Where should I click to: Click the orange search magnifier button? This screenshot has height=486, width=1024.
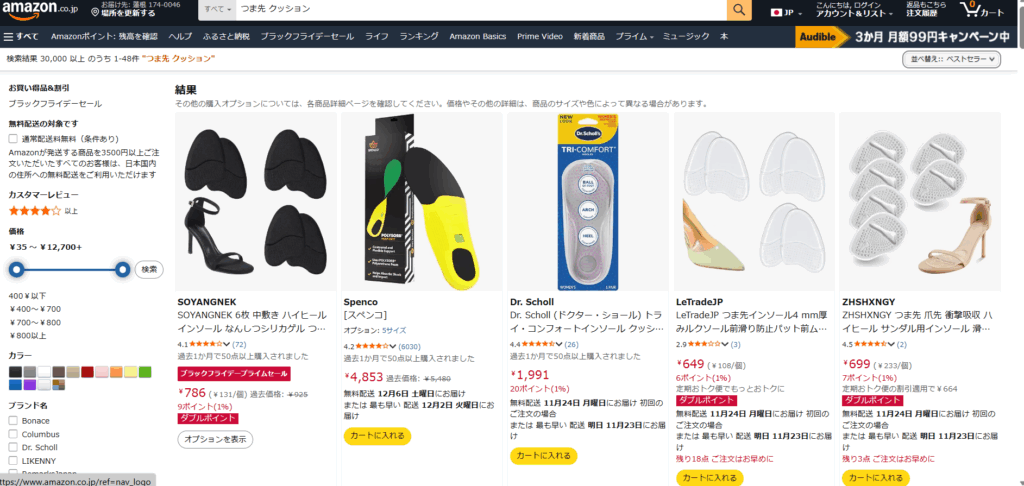click(x=739, y=10)
